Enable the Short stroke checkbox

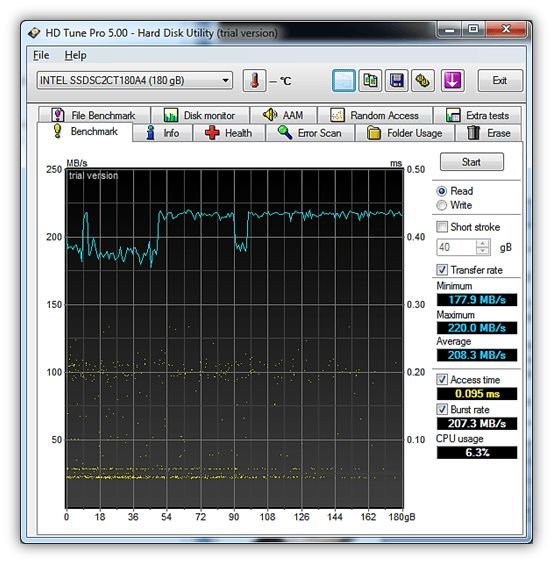point(442,227)
